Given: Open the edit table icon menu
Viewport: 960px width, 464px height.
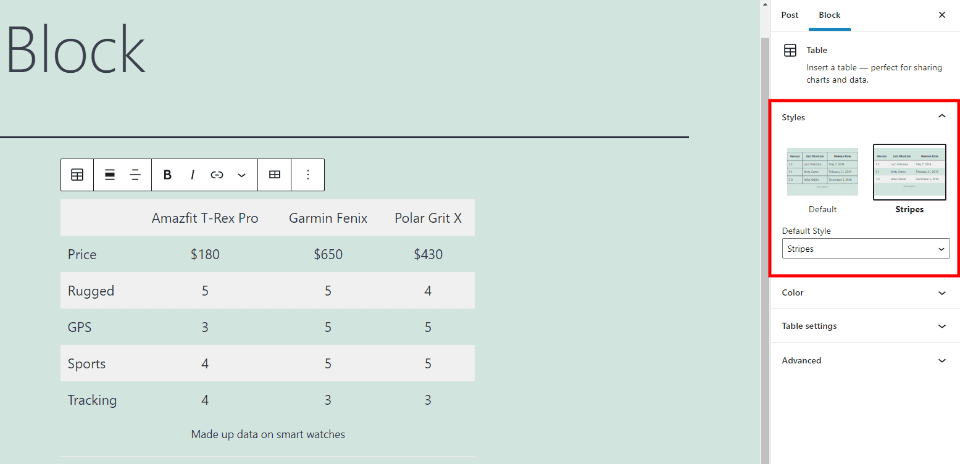Looking at the screenshot, I should pyautogui.click(x=274, y=175).
